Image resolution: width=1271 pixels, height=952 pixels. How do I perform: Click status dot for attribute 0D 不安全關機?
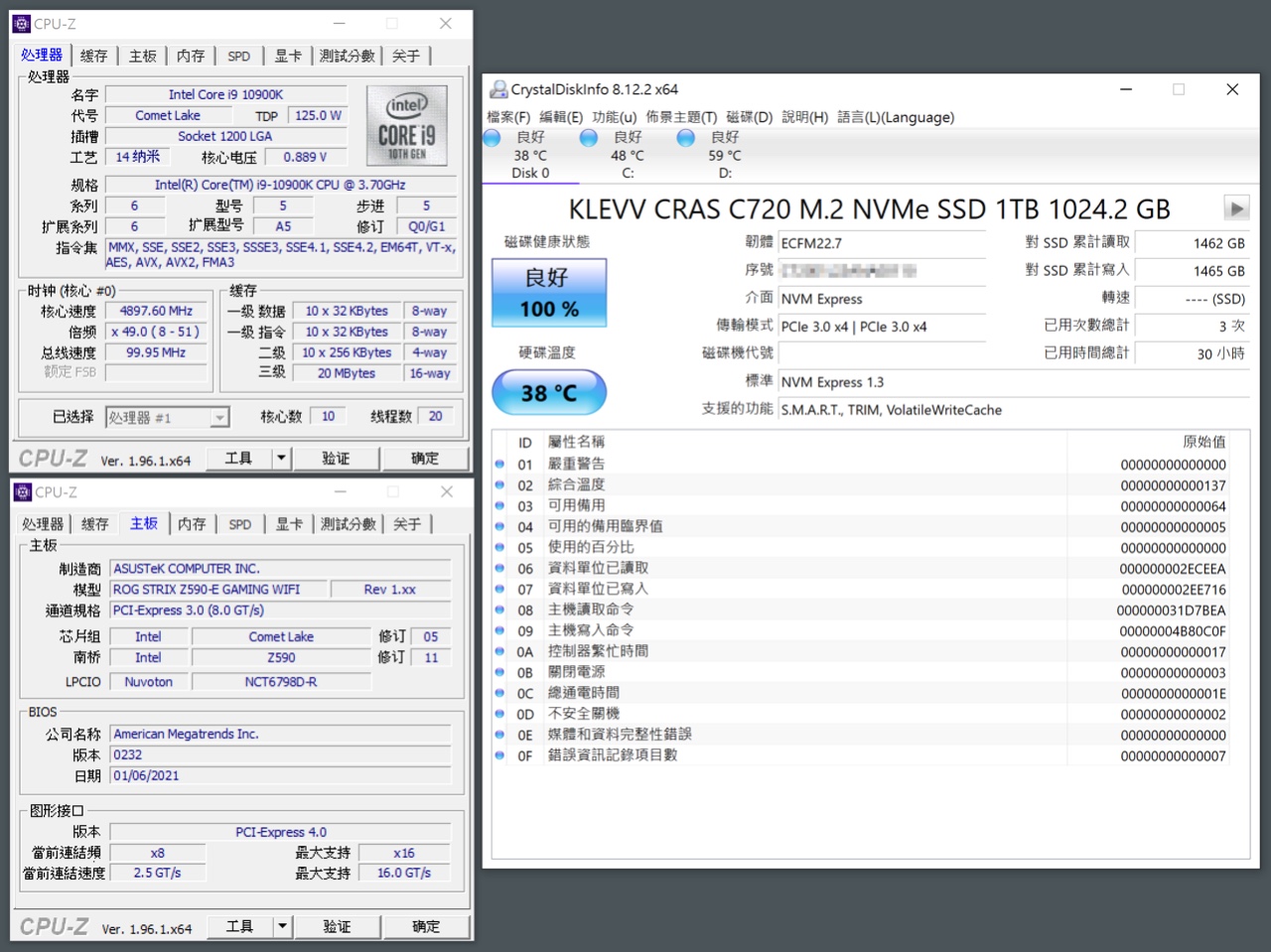point(500,714)
